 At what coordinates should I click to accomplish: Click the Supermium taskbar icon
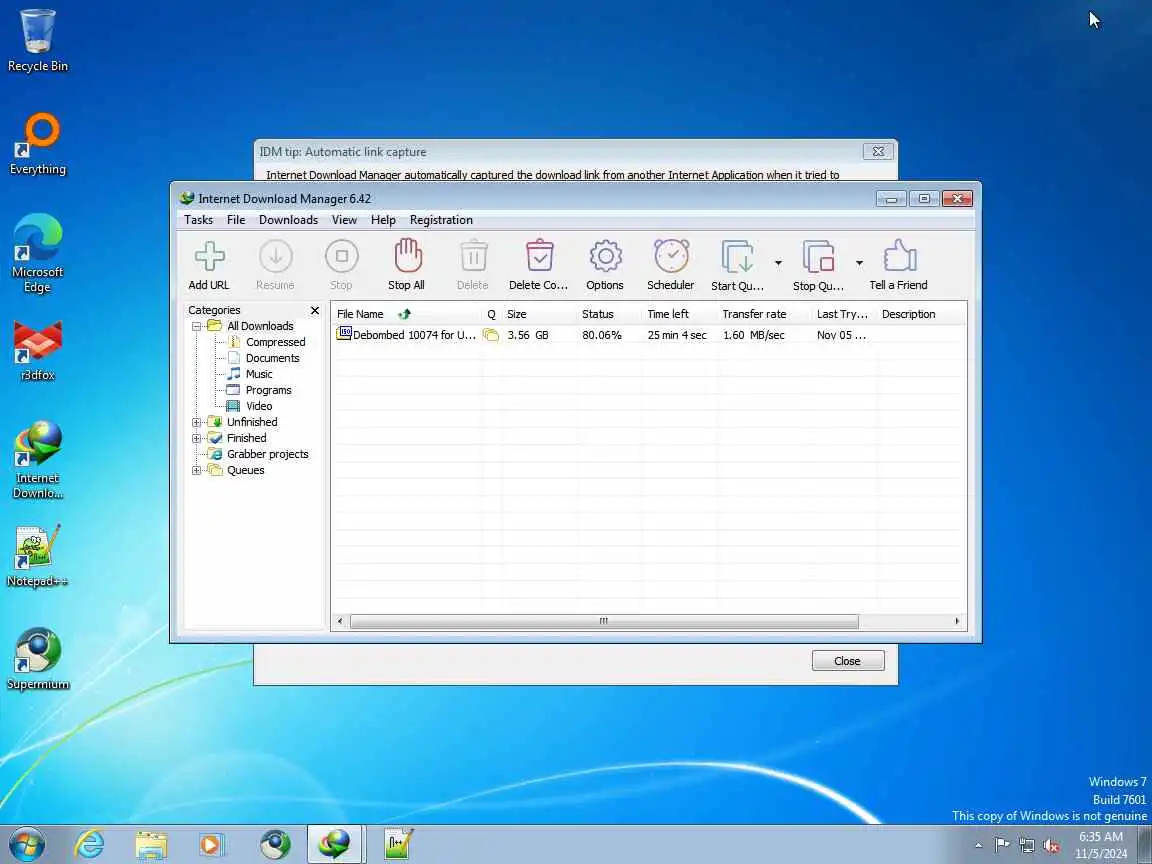tap(276, 844)
